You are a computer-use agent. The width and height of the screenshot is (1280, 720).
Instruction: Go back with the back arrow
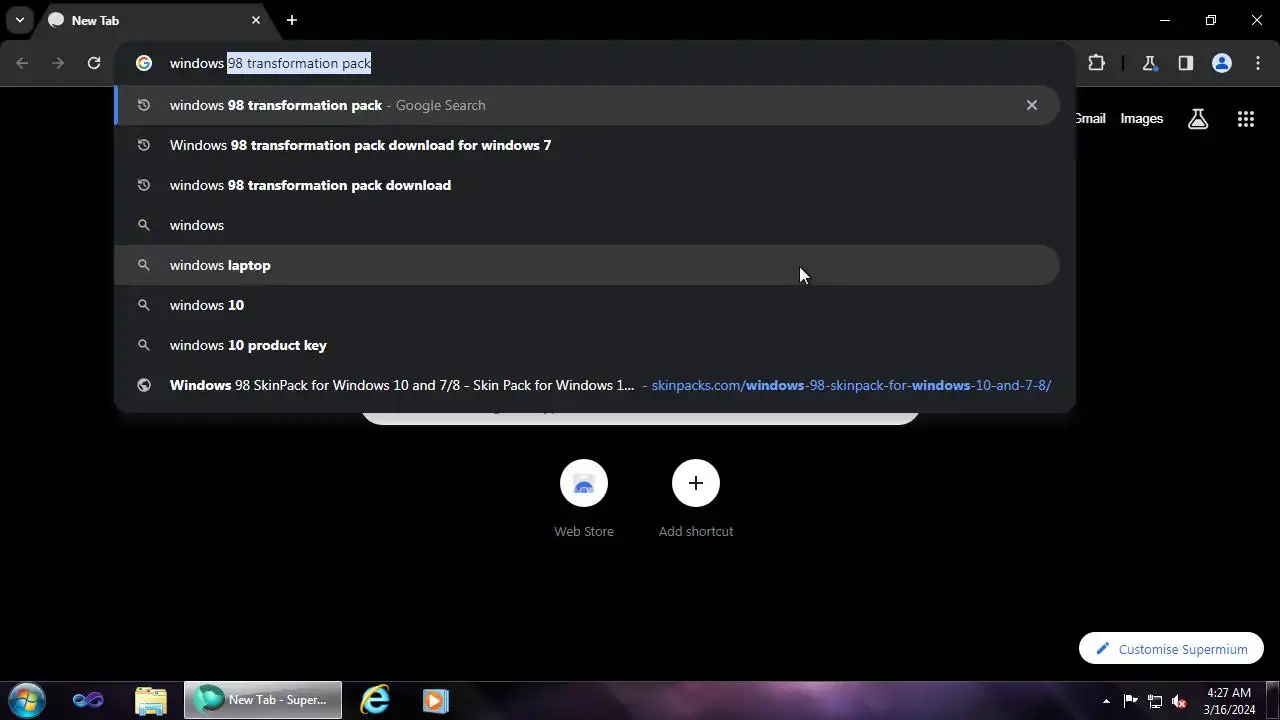point(22,63)
